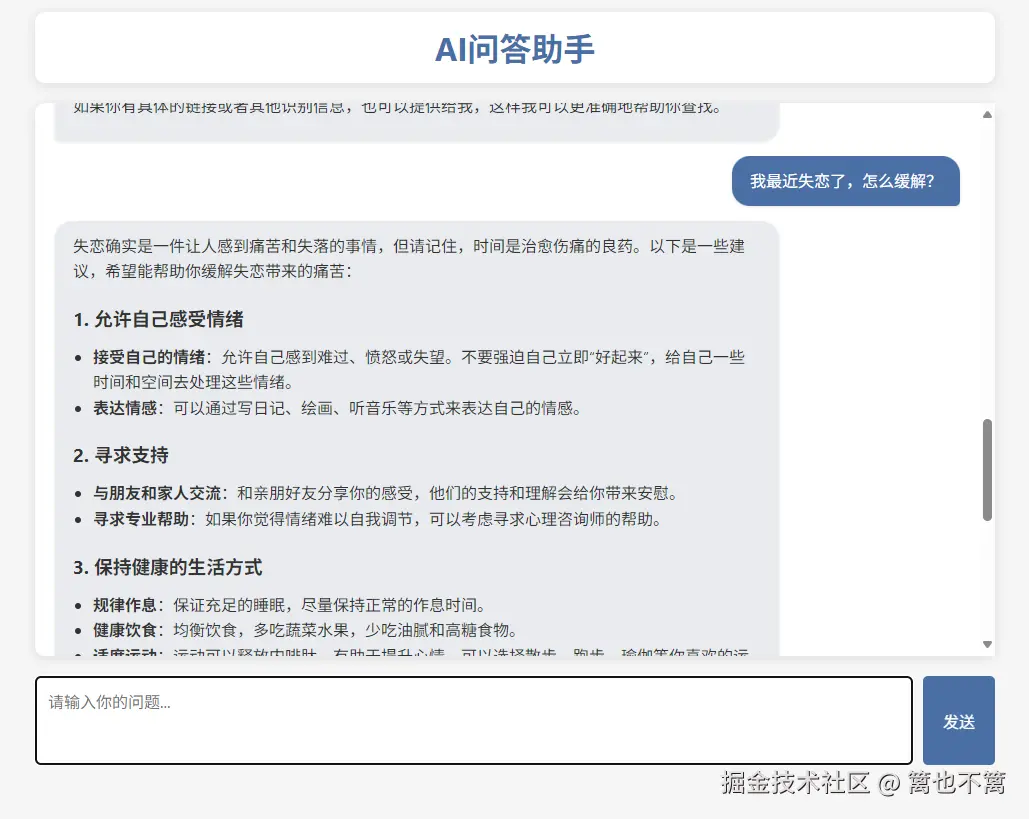This screenshot has height=819, width=1029.
Task: Click bold text 规律作息
Action: click(125, 605)
